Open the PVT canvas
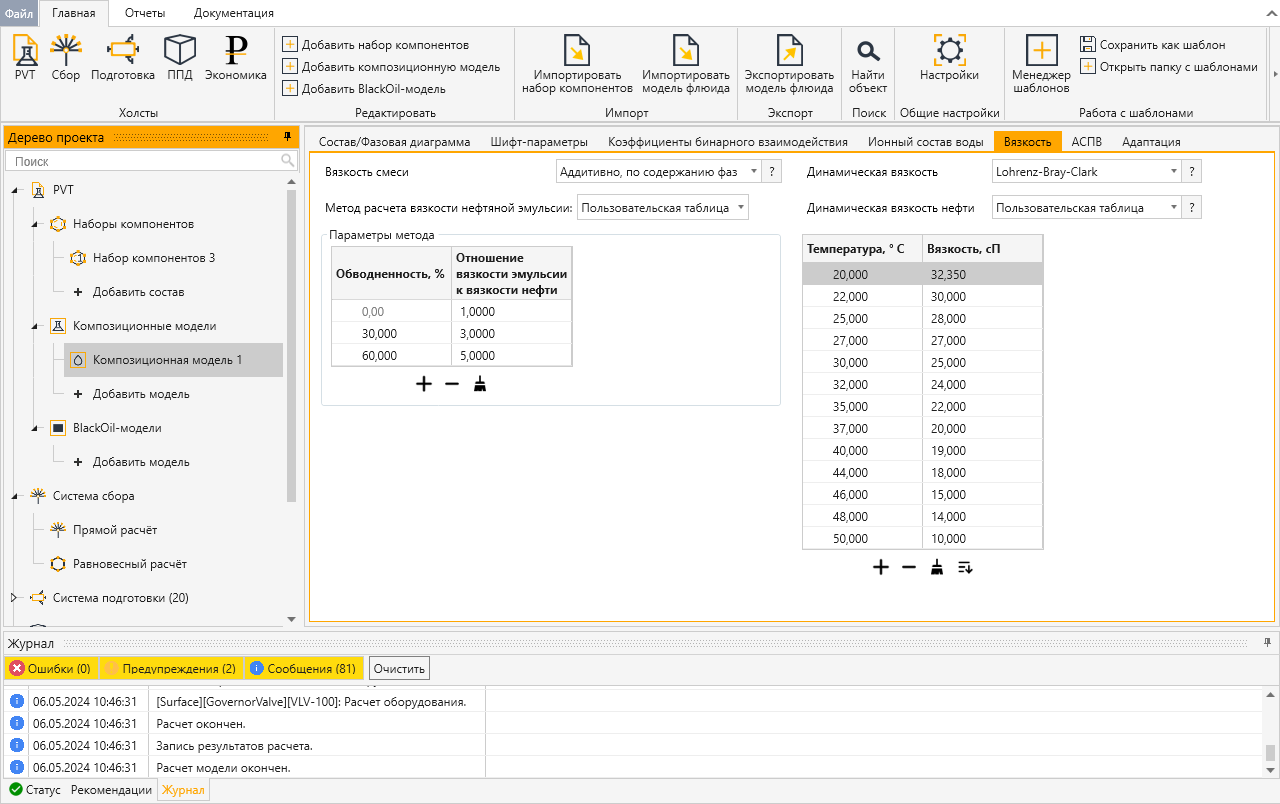 pos(25,57)
